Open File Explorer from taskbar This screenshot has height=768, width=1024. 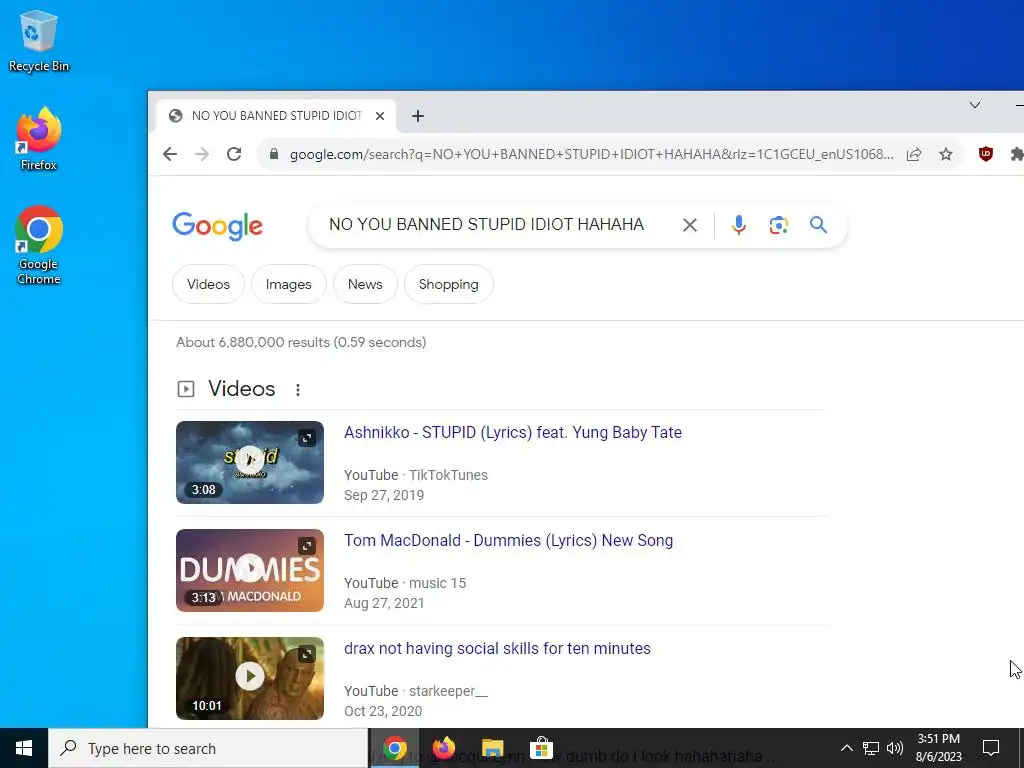click(x=492, y=748)
